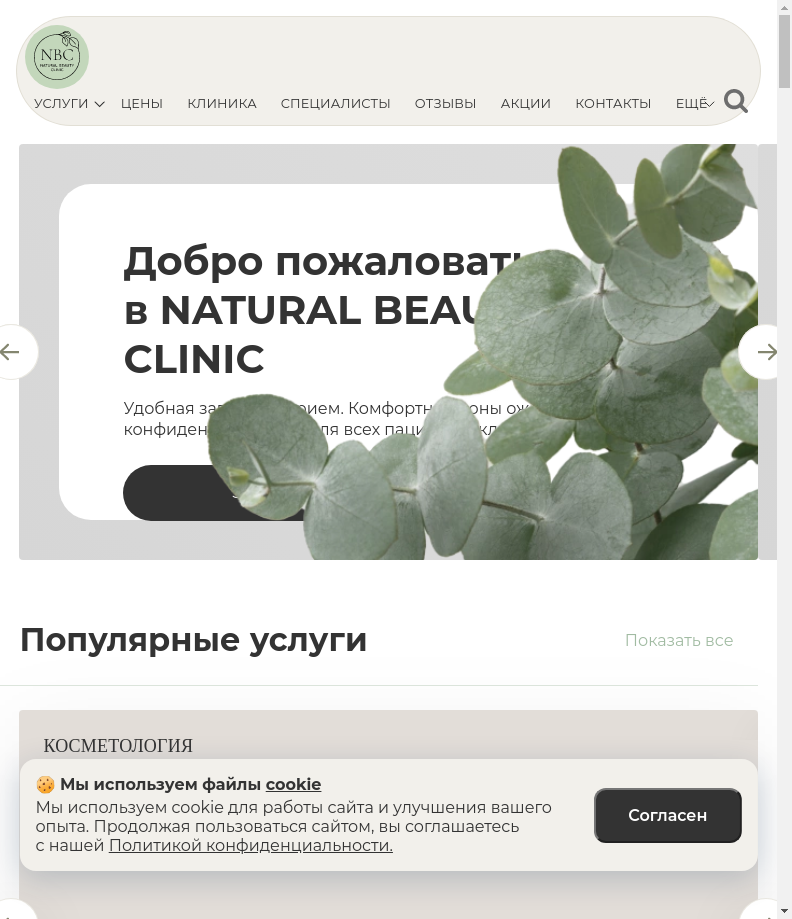This screenshot has height=919, width=792.
Task: Click the Показать все link
Action: click(679, 640)
